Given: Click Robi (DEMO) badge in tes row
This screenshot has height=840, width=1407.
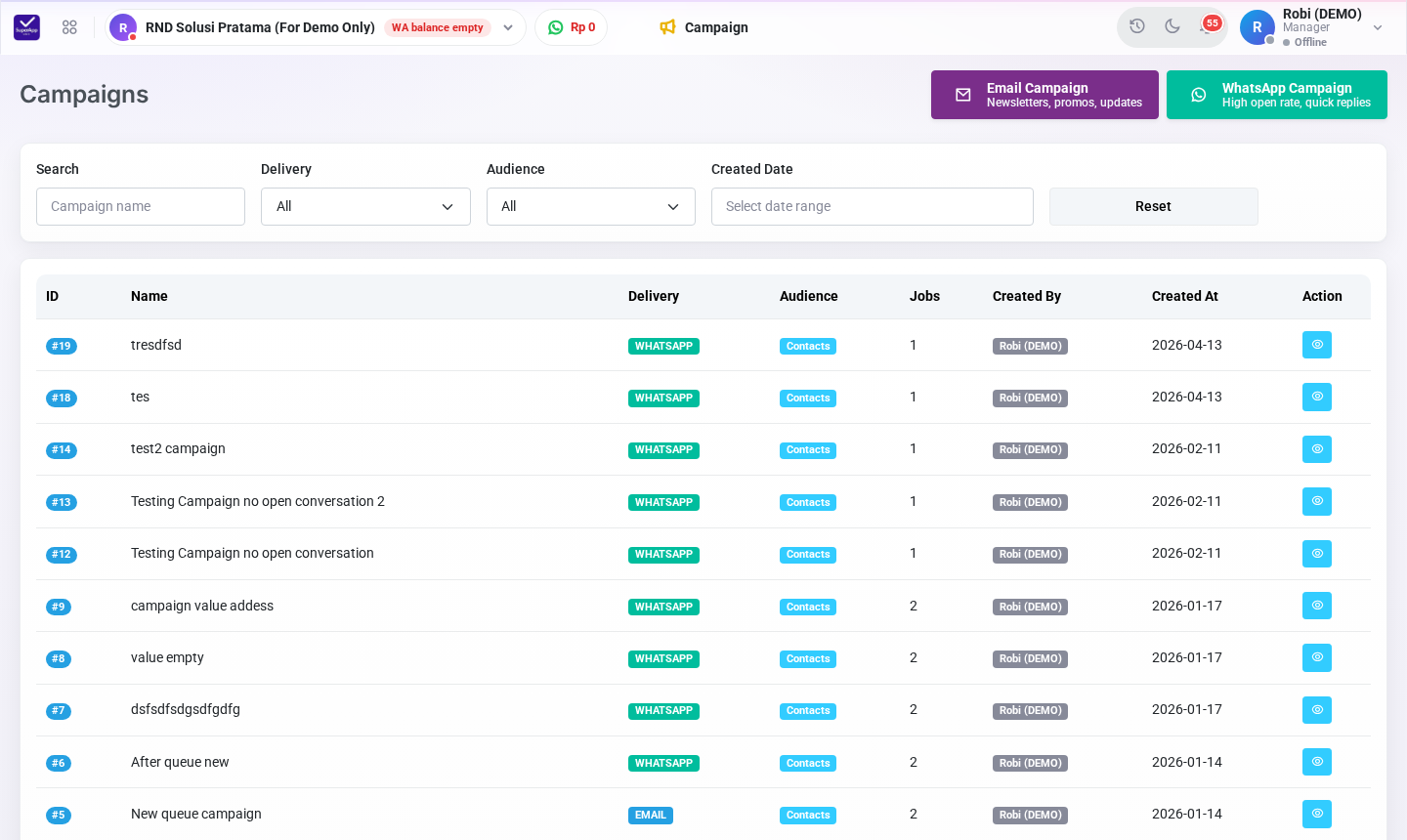Looking at the screenshot, I should coord(1030,398).
